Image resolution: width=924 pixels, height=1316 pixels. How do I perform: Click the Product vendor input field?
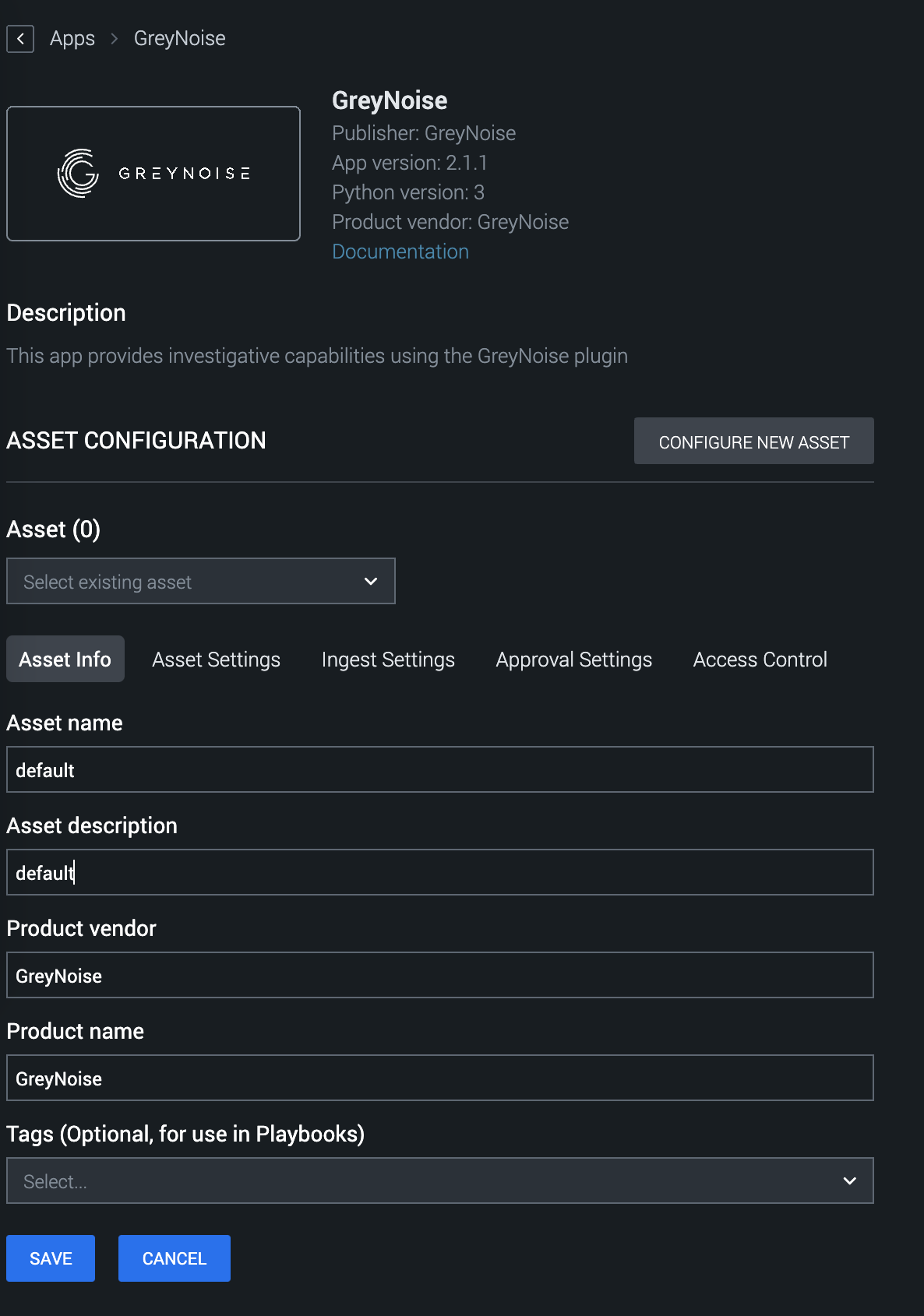coord(439,976)
